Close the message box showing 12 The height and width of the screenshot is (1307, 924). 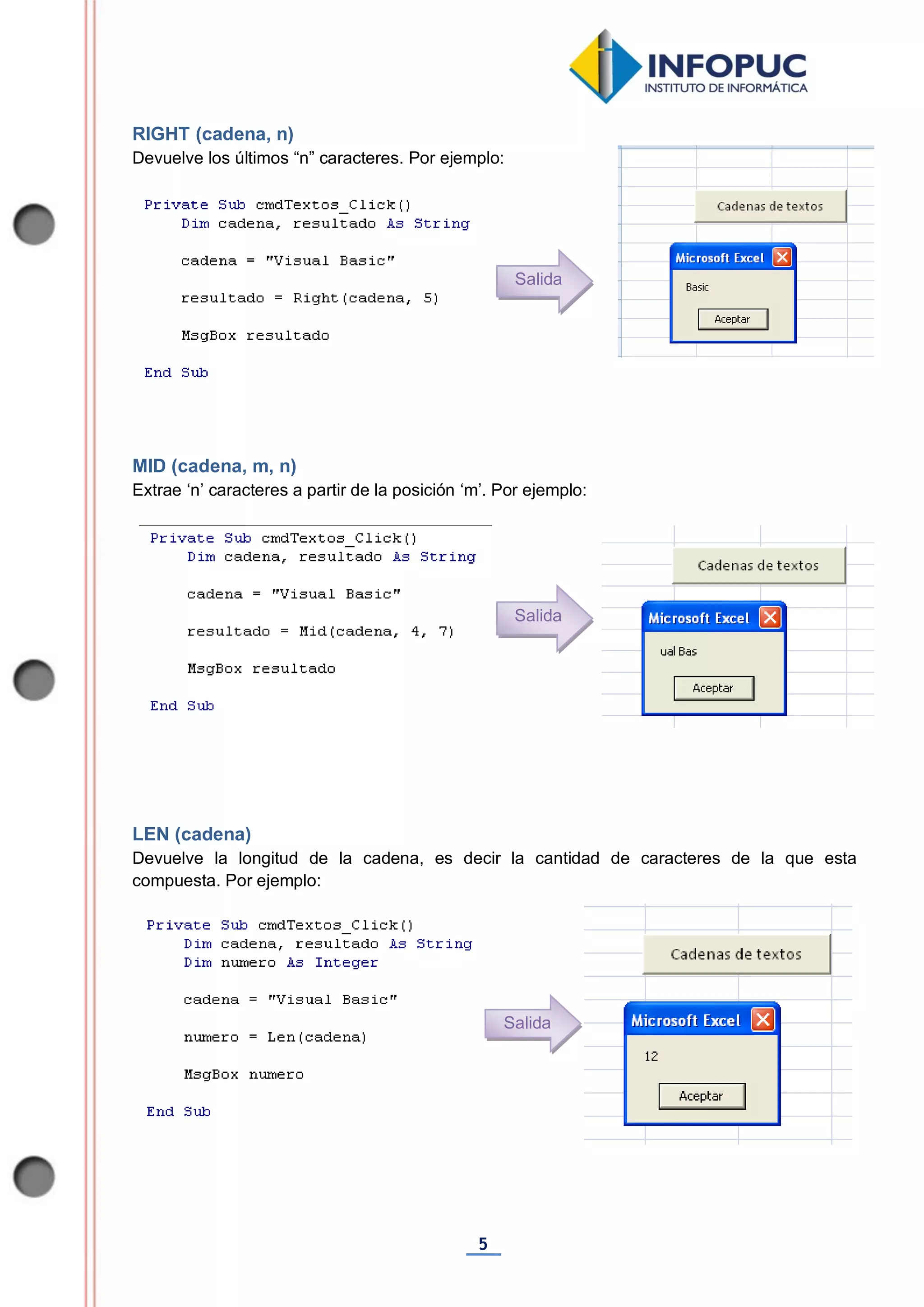(763, 1020)
